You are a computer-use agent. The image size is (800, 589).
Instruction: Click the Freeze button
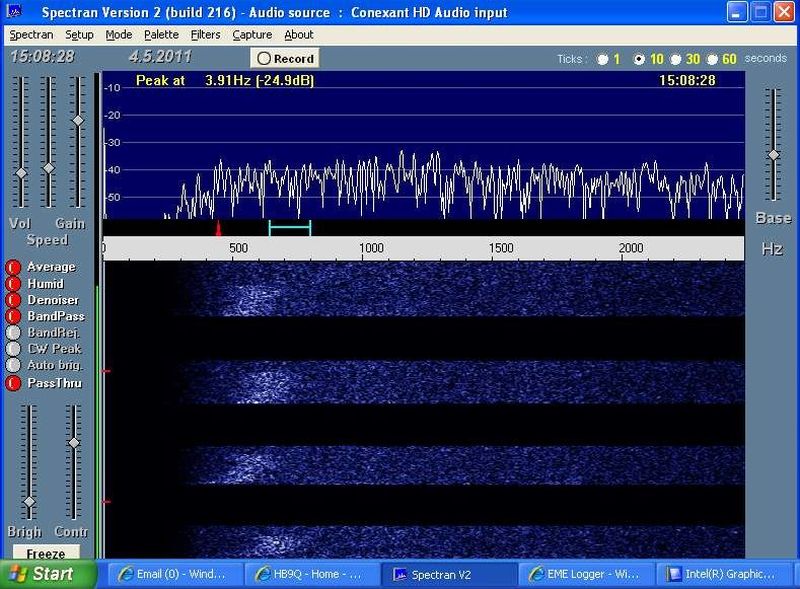(x=46, y=553)
